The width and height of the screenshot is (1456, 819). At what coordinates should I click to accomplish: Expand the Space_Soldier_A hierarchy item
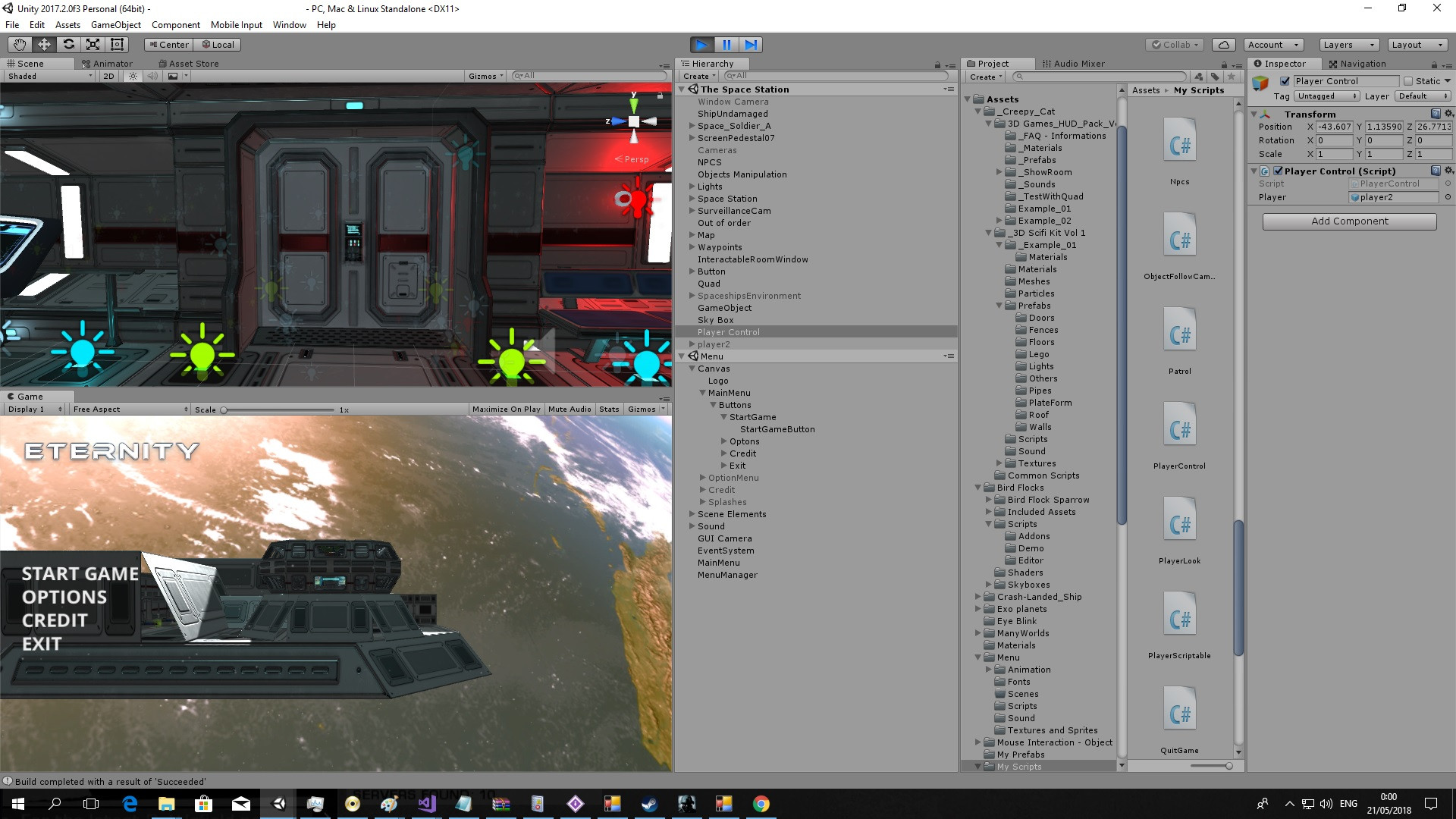coord(692,126)
